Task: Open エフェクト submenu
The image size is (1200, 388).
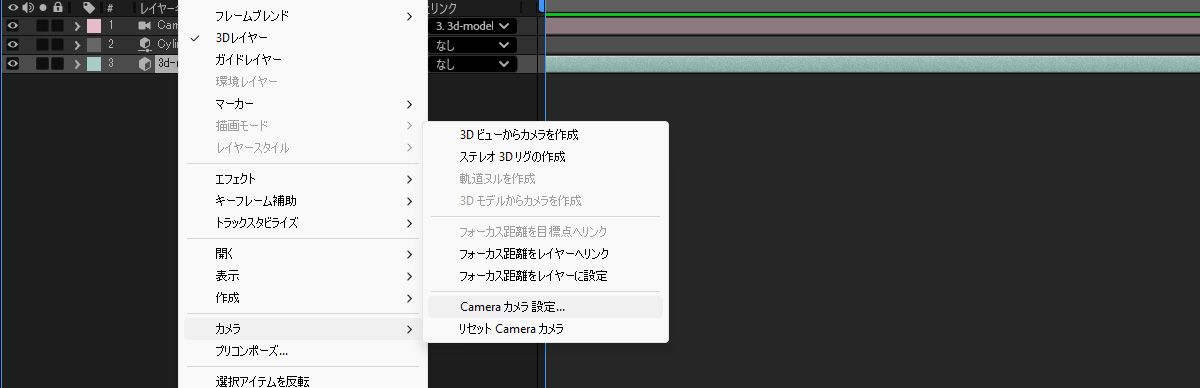Action: click(303, 178)
